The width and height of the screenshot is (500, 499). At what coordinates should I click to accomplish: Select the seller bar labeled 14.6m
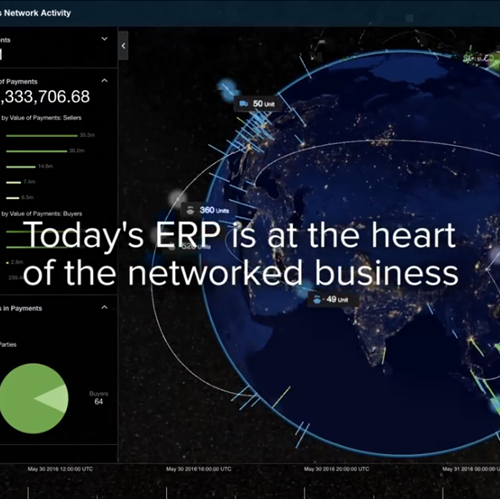[21, 167]
